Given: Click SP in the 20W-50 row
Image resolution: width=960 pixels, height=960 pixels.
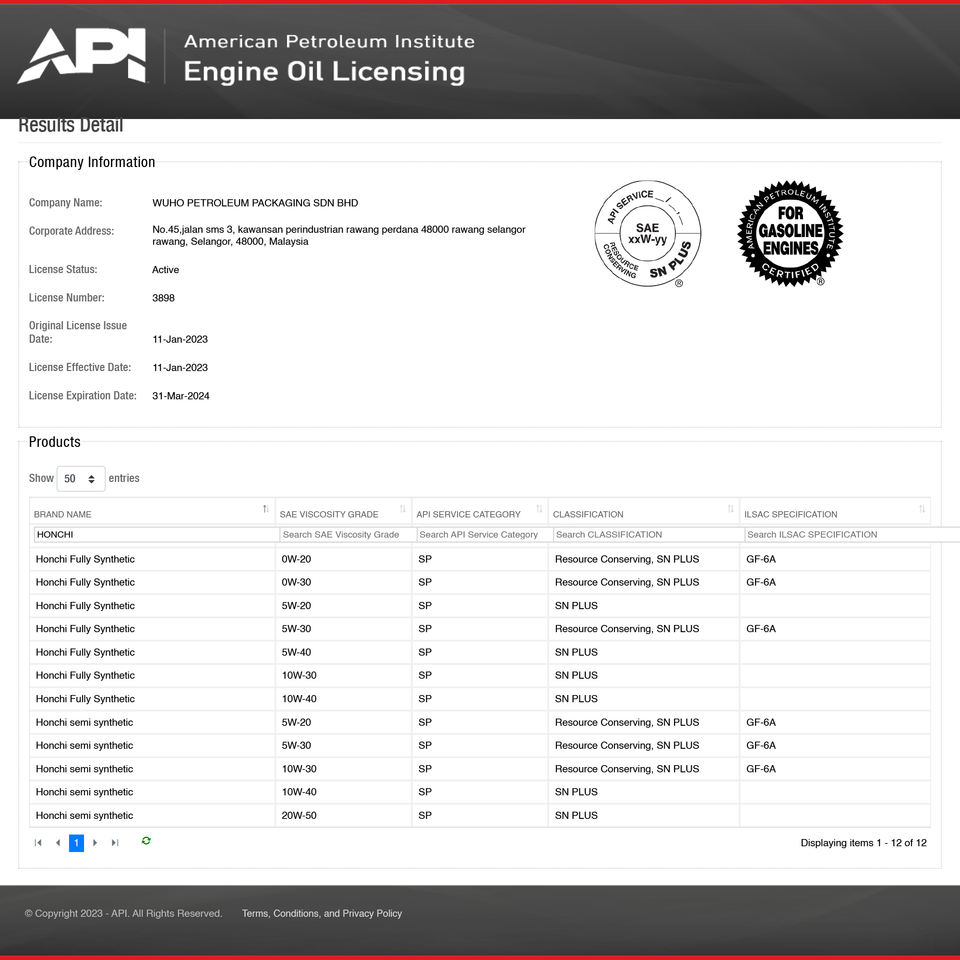Looking at the screenshot, I should pos(425,815).
